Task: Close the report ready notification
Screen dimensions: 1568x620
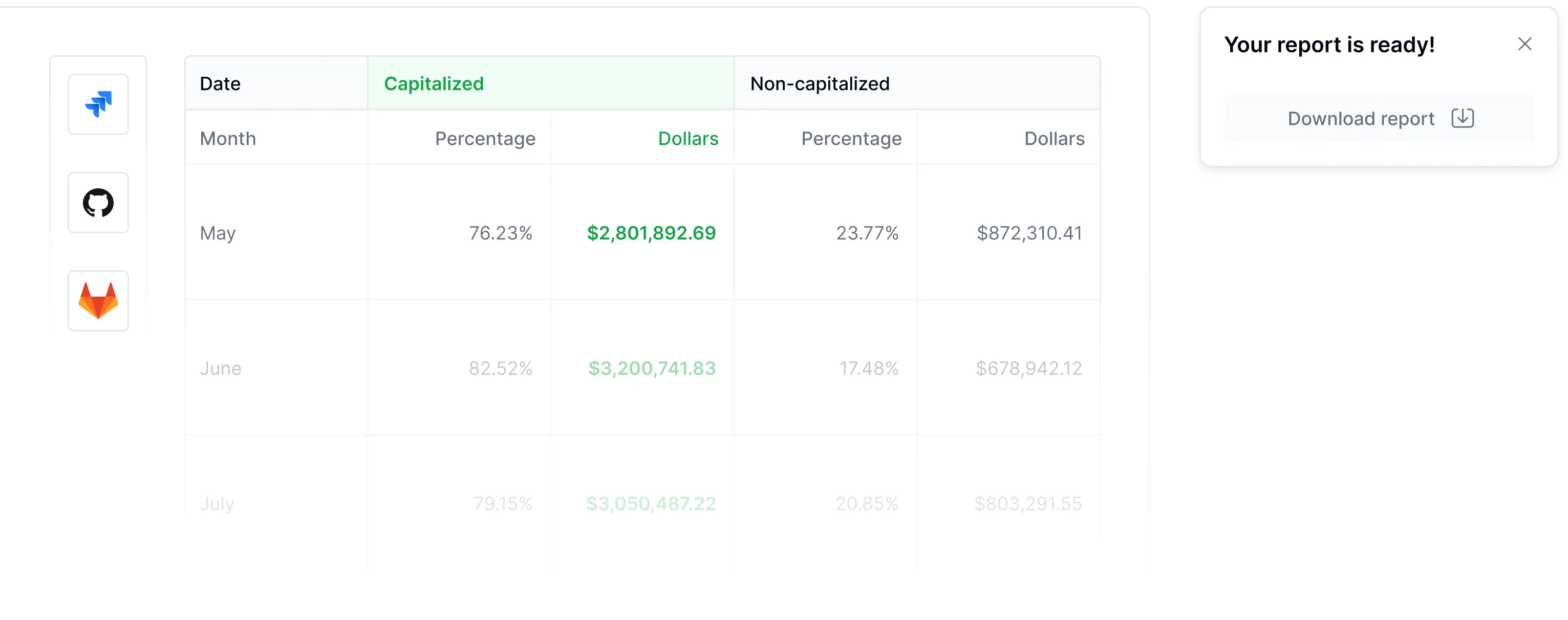Action: coord(1524,44)
